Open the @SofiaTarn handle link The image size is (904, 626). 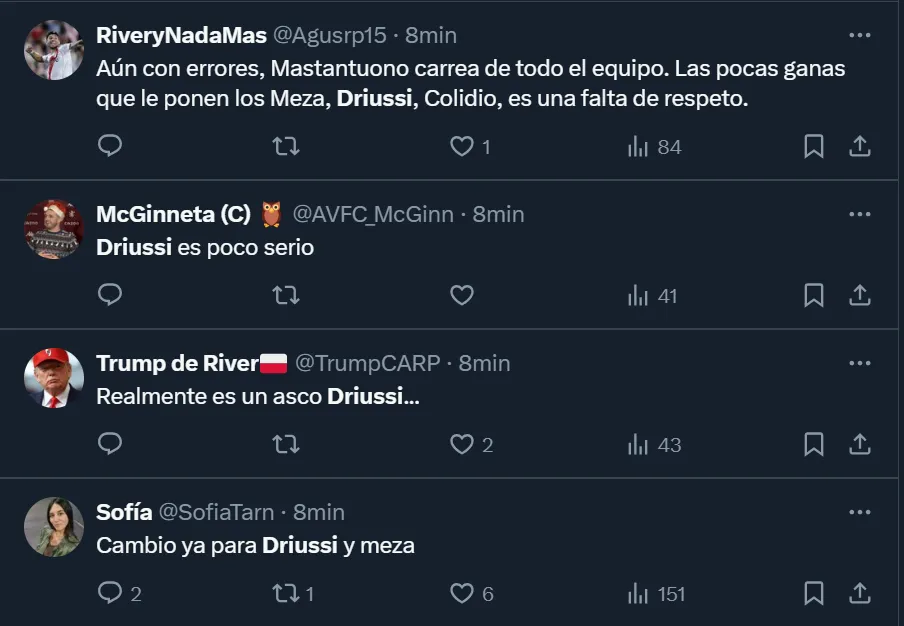[x=216, y=512]
